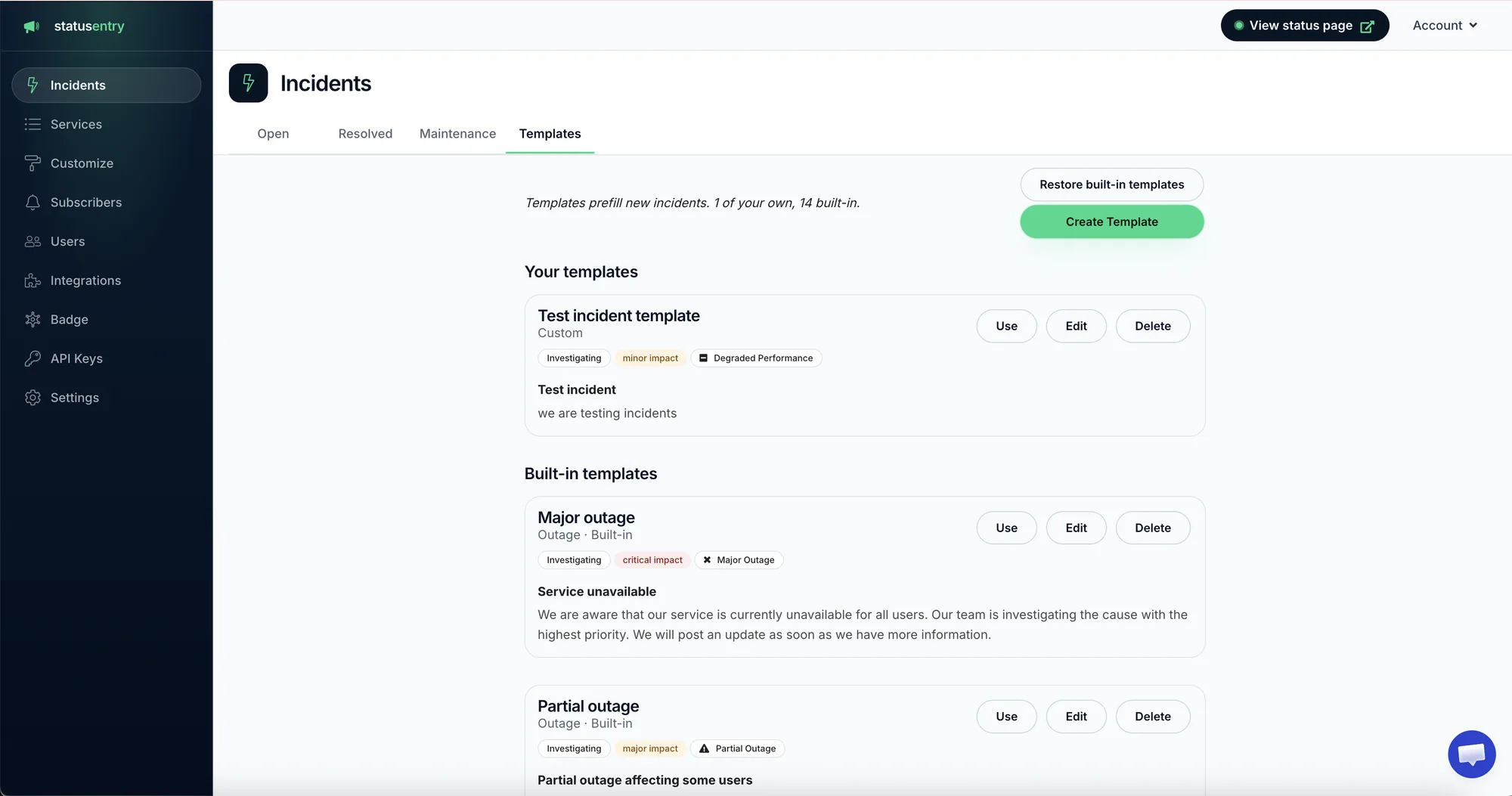Select the Templates tab
The width and height of the screenshot is (1512, 796).
pyautogui.click(x=550, y=134)
